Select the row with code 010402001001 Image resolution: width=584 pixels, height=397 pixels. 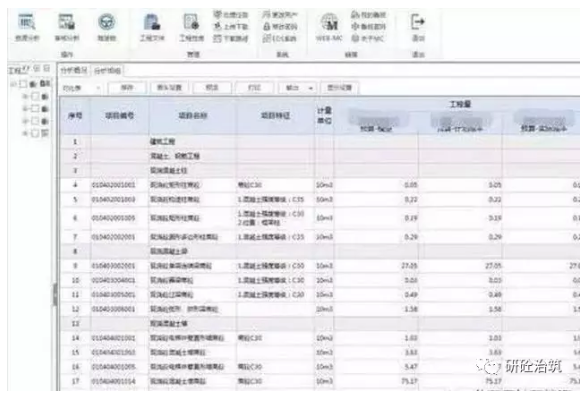(x=320, y=185)
